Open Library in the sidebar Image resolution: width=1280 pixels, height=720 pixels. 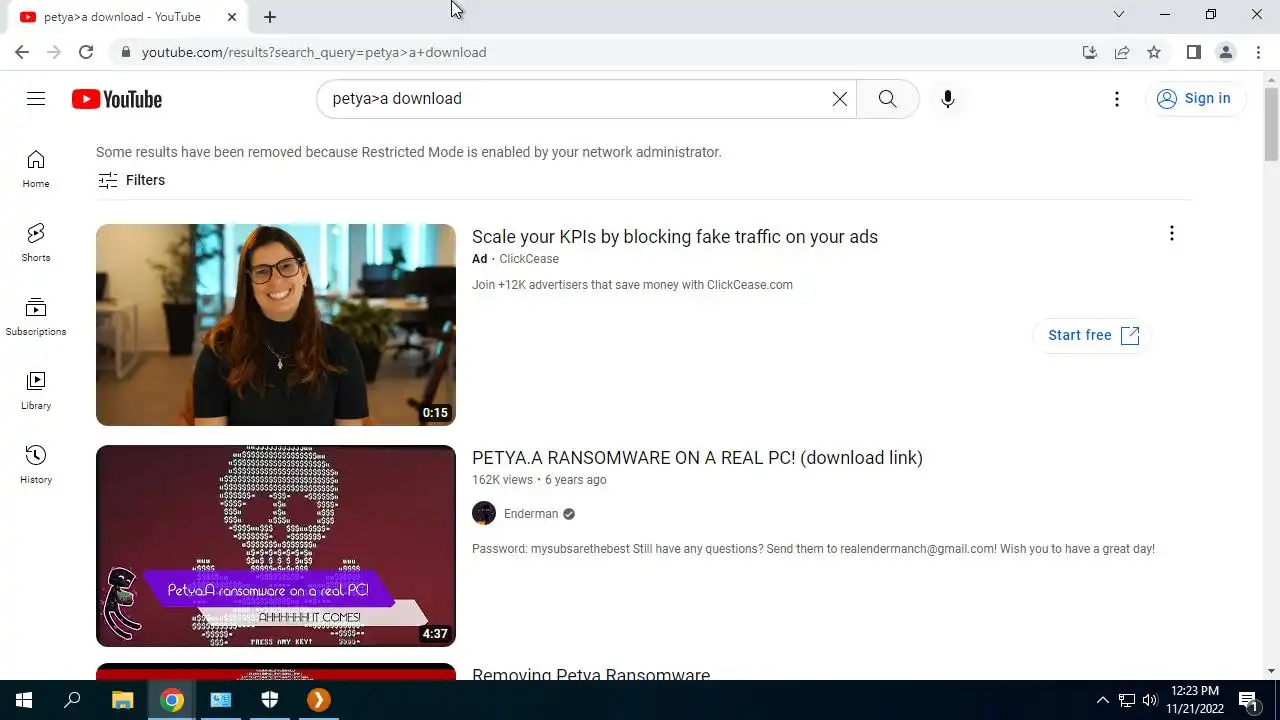36,391
